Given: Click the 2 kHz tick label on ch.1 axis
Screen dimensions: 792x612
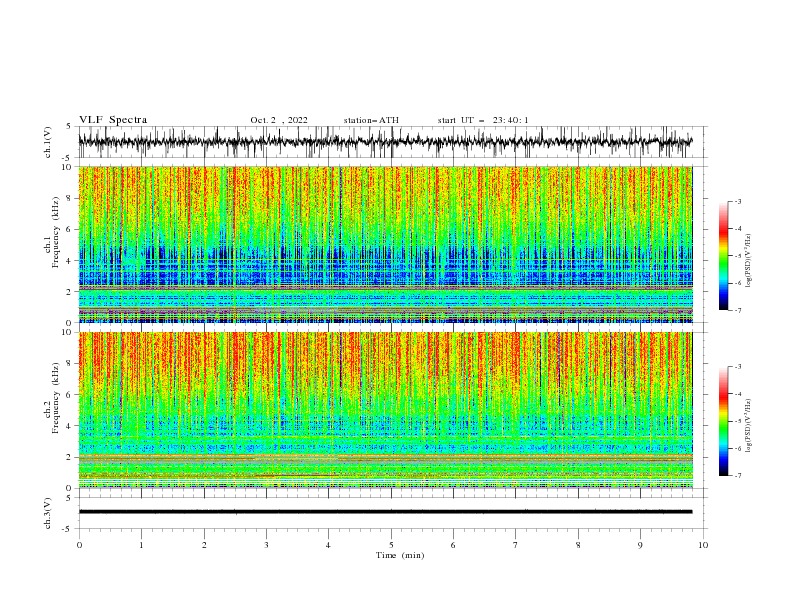Looking at the screenshot, I should click(x=69, y=291).
